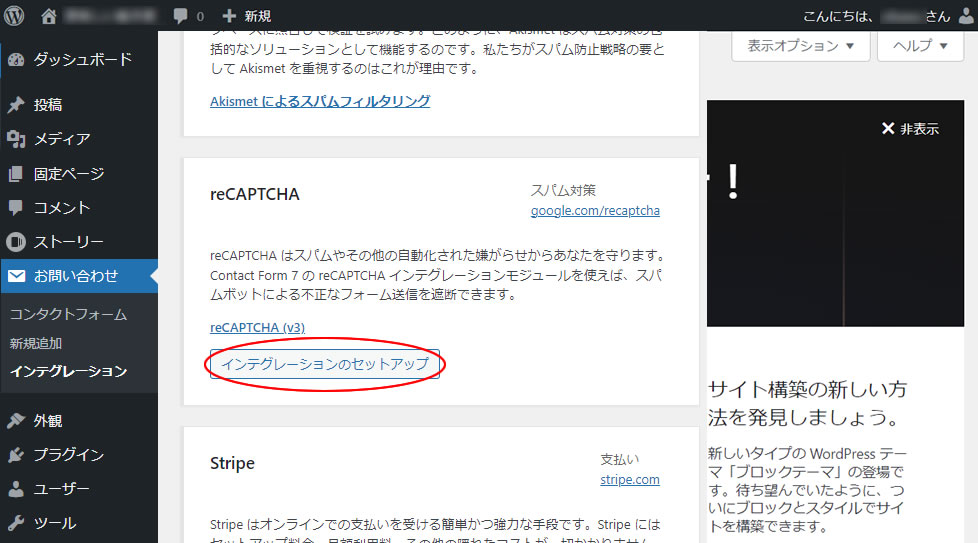Expand ヘルプ dropdown
This screenshot has width=978, height=543.
pos(921,46)
